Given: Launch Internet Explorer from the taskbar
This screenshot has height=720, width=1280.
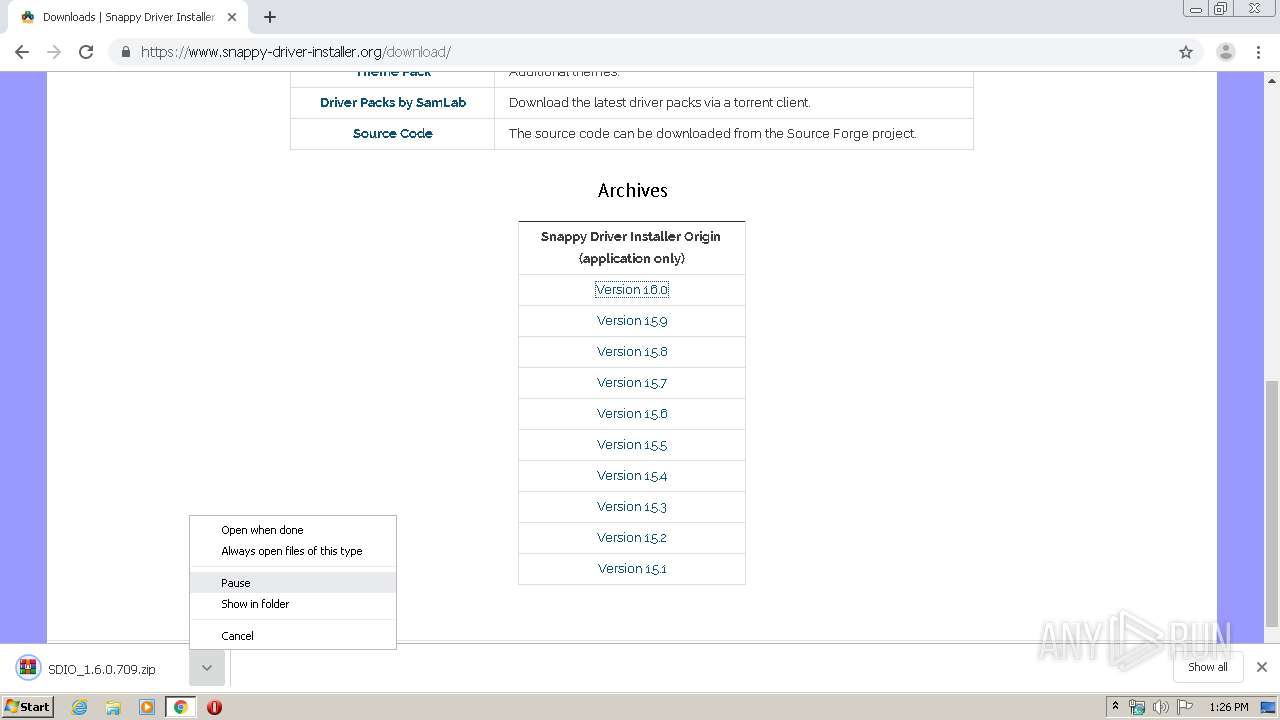Looking at the screenshot, I should (x=79, y=707).
